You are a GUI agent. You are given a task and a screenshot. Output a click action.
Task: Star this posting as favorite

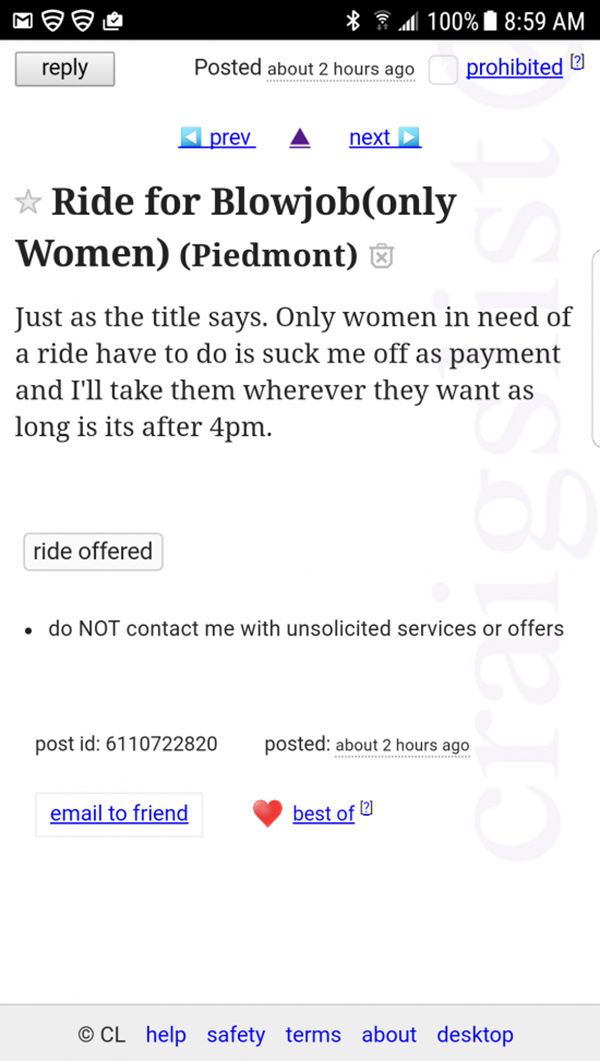click(x=28, y=203)
